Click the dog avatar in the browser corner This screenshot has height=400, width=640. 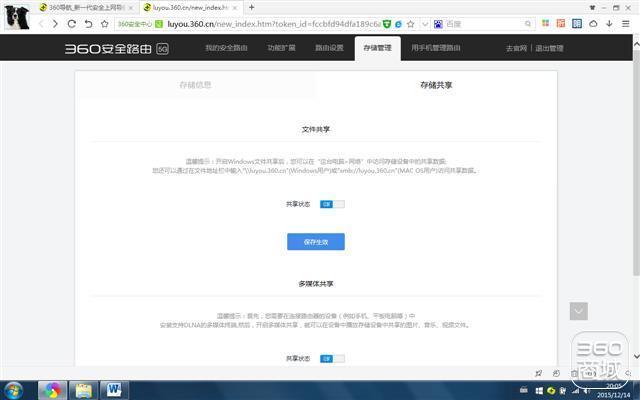pyautogui.click(x=17, y=17)
